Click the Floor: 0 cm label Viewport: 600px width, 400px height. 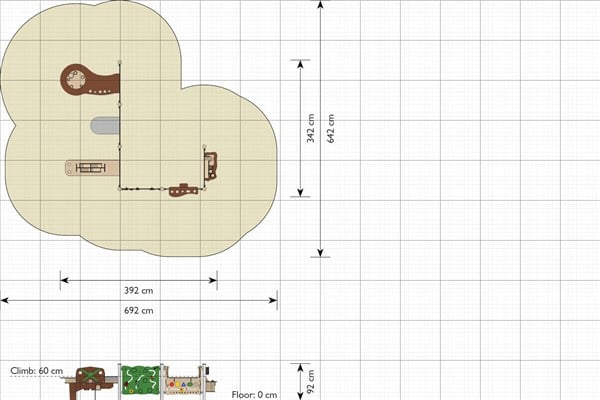254,395
